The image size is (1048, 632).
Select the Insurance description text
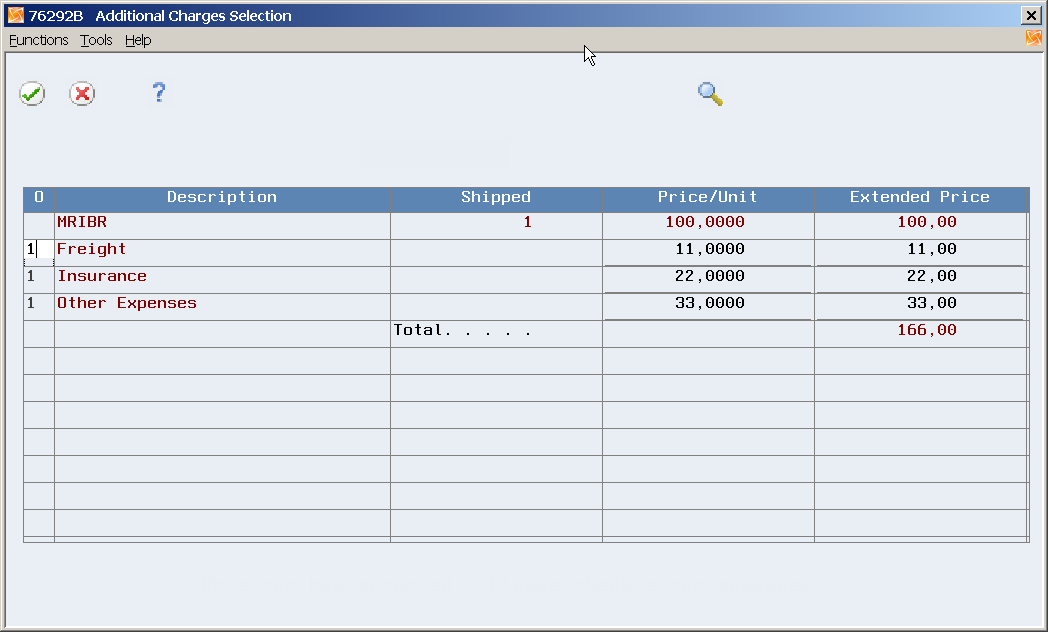click(x=102, y=277)
